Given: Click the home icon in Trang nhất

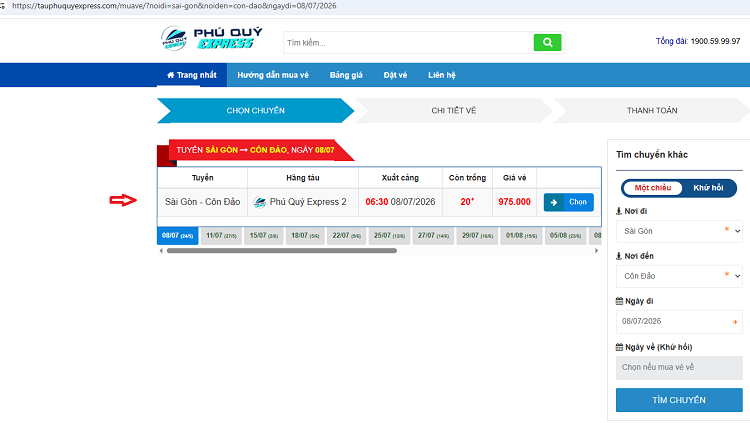Looking at the screenshot, I should click(170, 75).
